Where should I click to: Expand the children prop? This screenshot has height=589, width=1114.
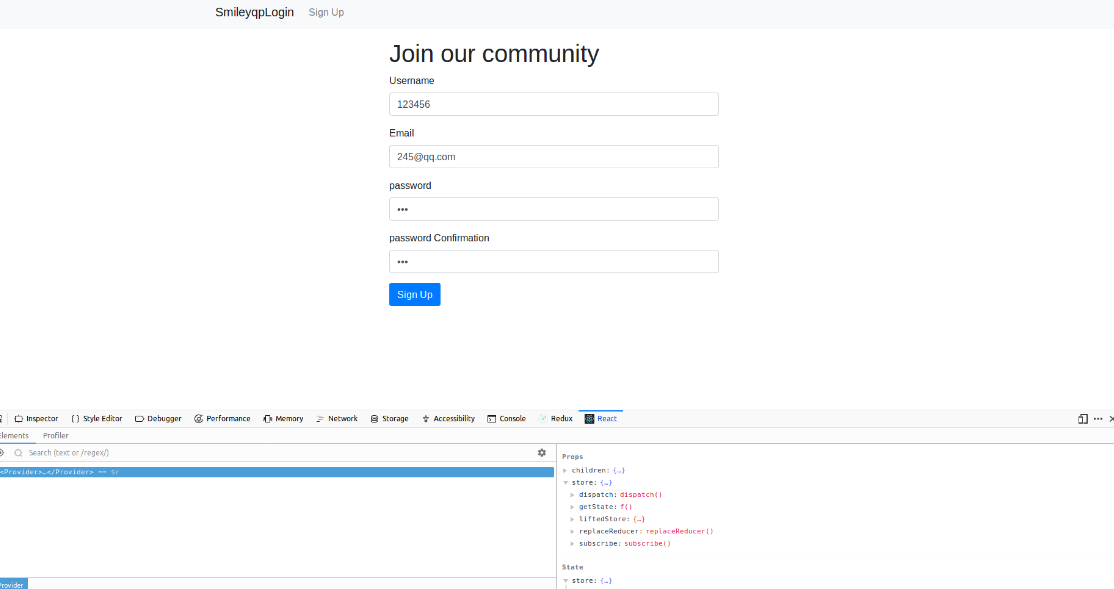(566, 470)
